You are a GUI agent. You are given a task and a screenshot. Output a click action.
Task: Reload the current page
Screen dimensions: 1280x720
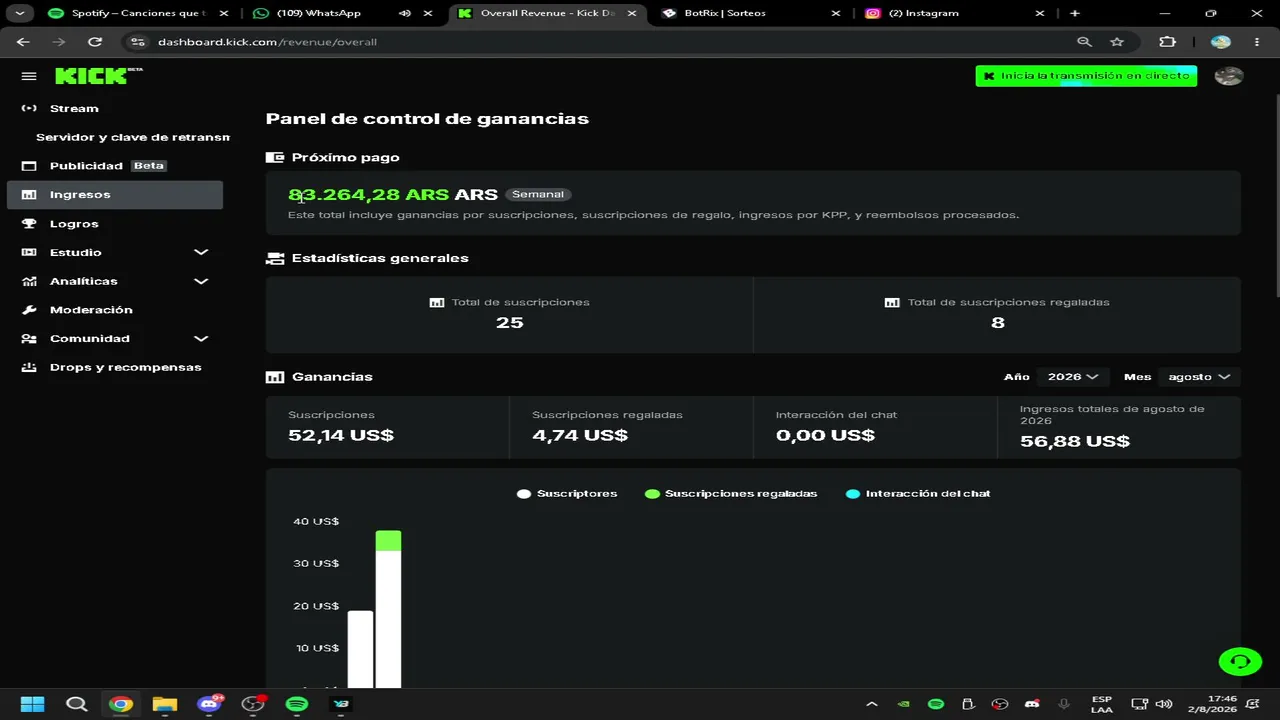(95, 42)
